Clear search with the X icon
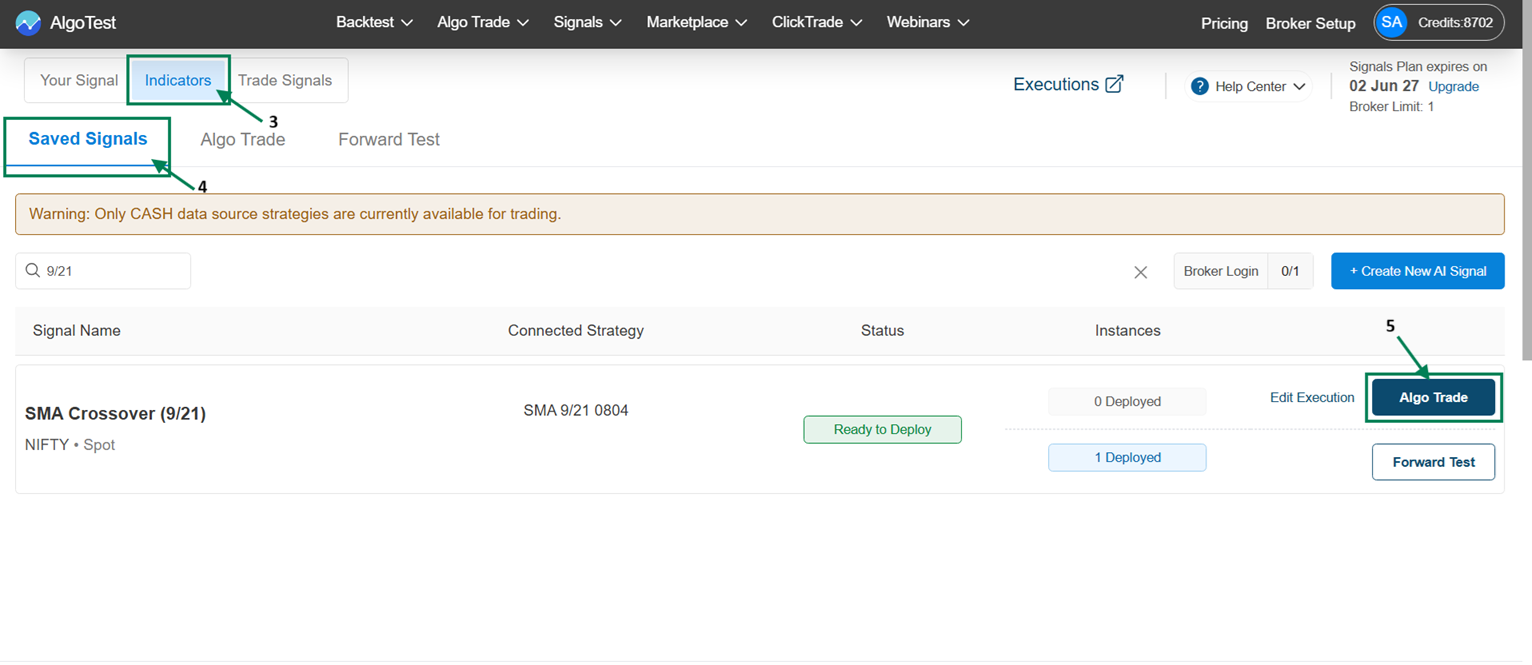Image resolution: width=1532 pixels, height=665 pixels. coord(1140,272)
